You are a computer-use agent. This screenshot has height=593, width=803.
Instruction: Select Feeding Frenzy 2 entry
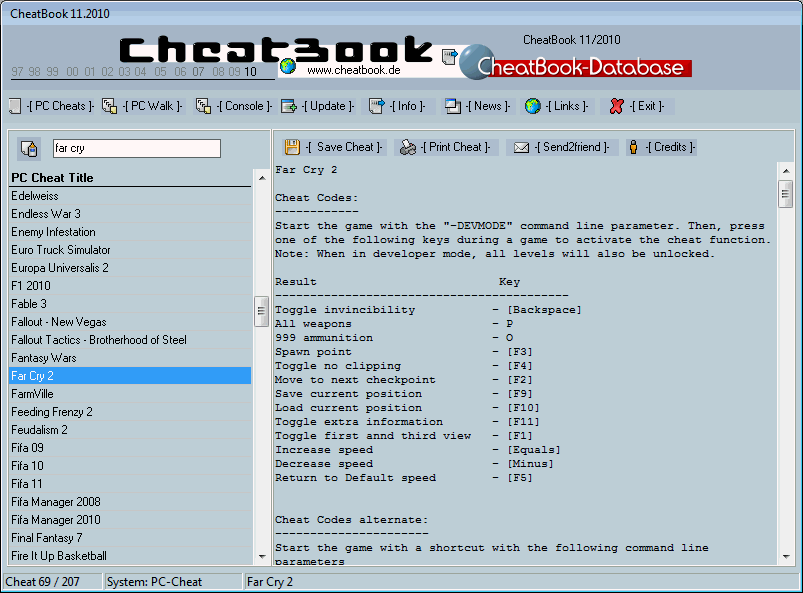(x=131, y=412)
